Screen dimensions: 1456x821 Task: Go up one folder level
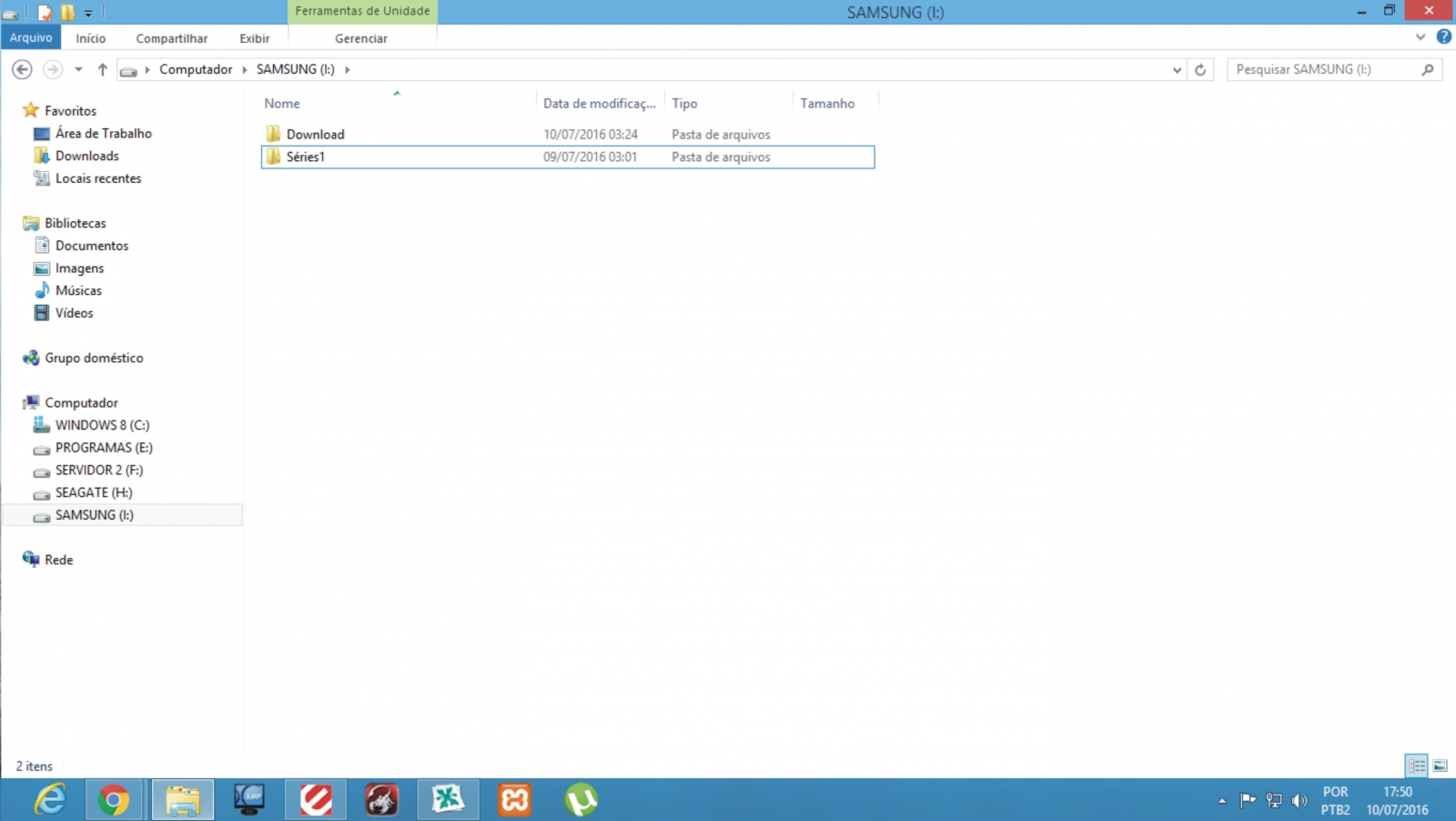[x=102, y=69]
